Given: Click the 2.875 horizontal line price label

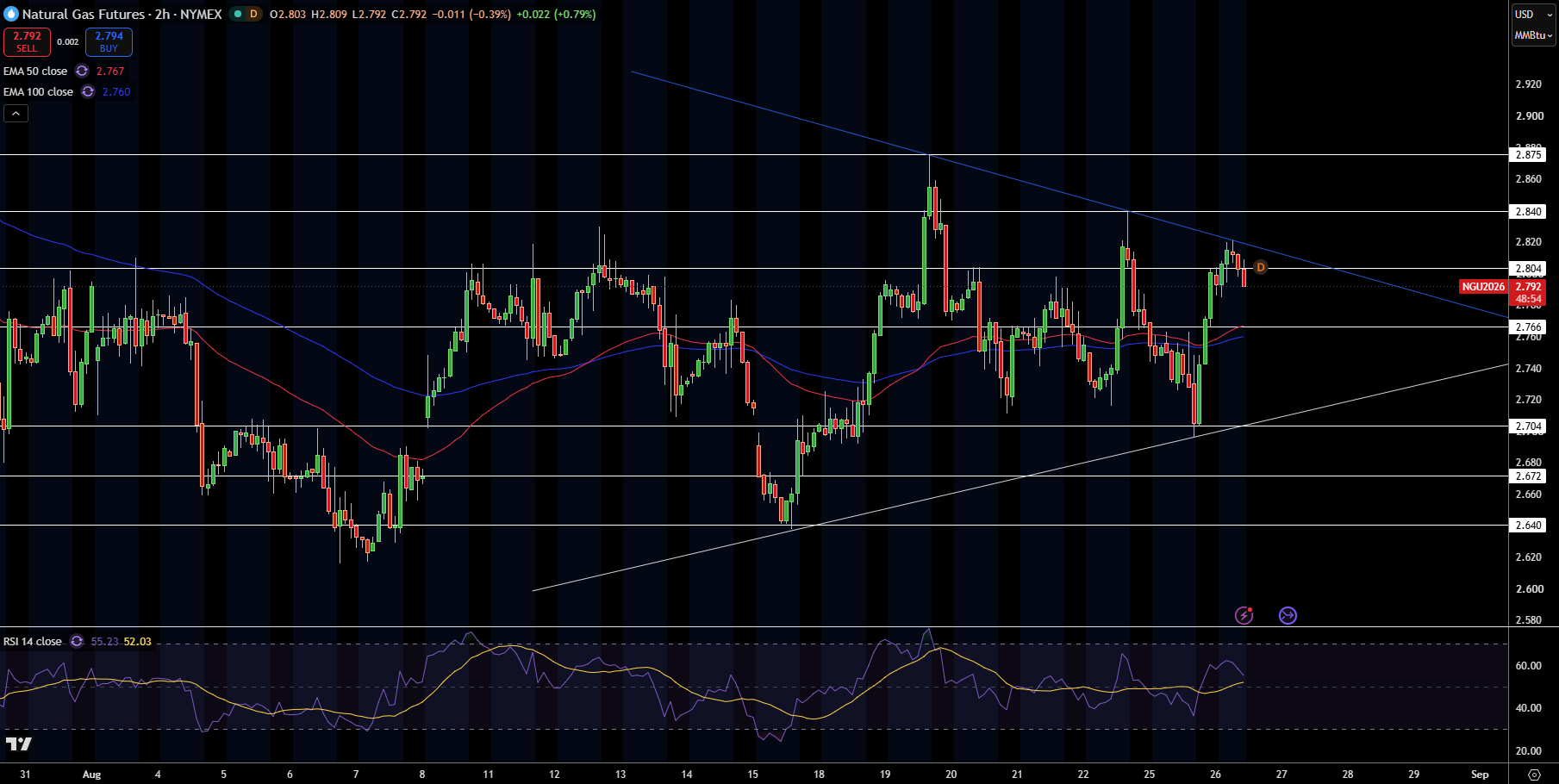Looking at the screenshot, I should click(x=1529, y=155).
